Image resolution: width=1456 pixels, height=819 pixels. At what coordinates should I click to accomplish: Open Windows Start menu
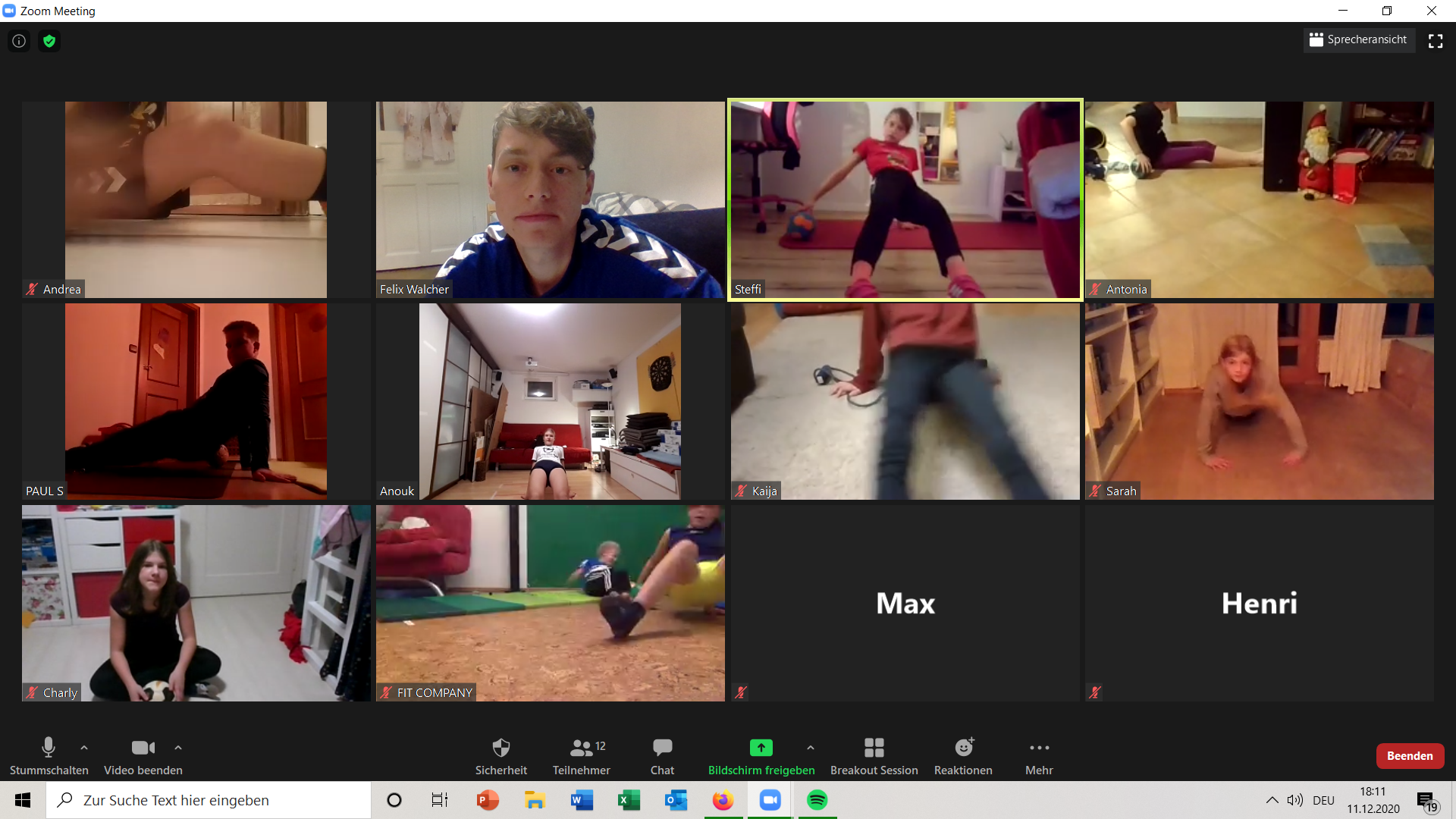click(x=23, y=800)
